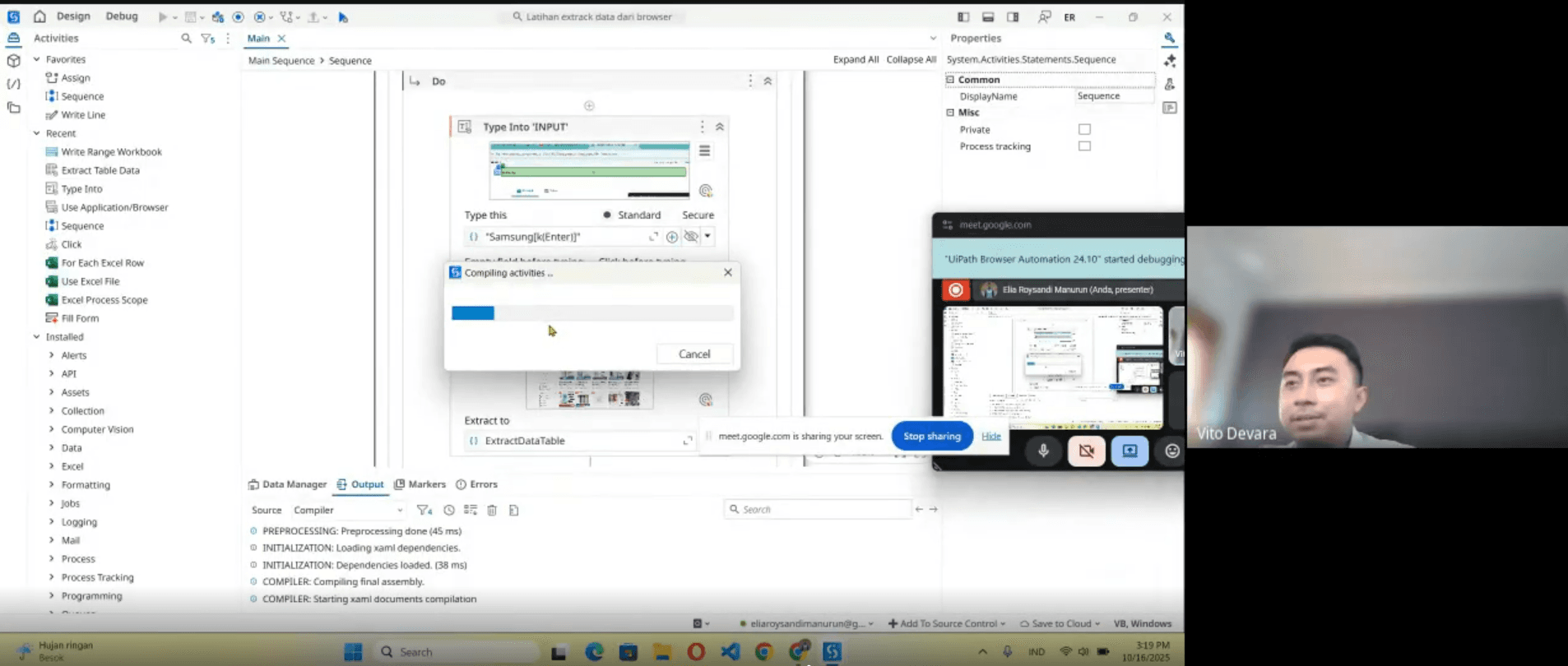Switch to the Markers tab

click(420, 484)
